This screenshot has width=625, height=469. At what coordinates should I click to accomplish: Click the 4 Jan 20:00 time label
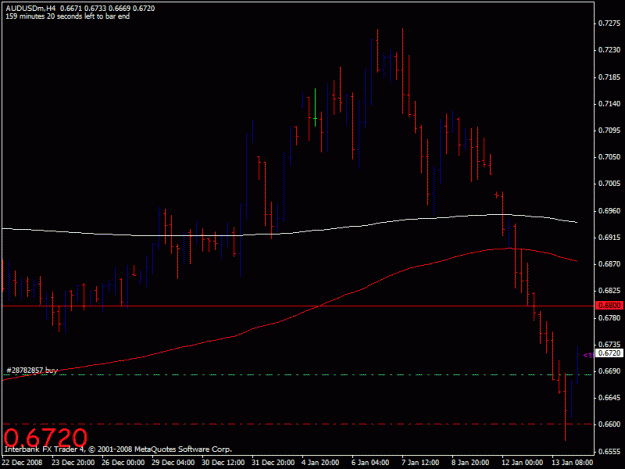coord(320,463)
